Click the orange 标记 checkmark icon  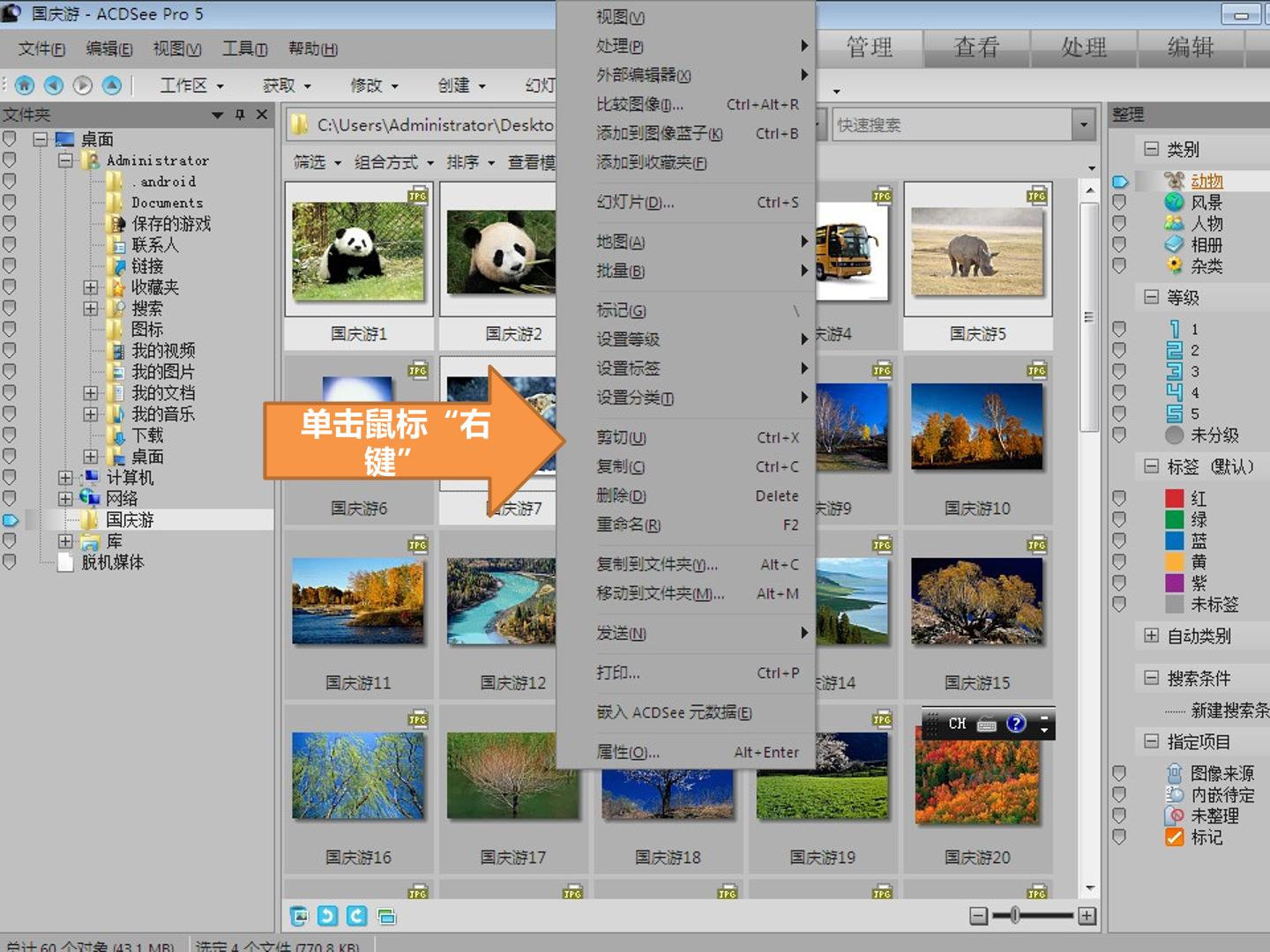point(1174,837)
